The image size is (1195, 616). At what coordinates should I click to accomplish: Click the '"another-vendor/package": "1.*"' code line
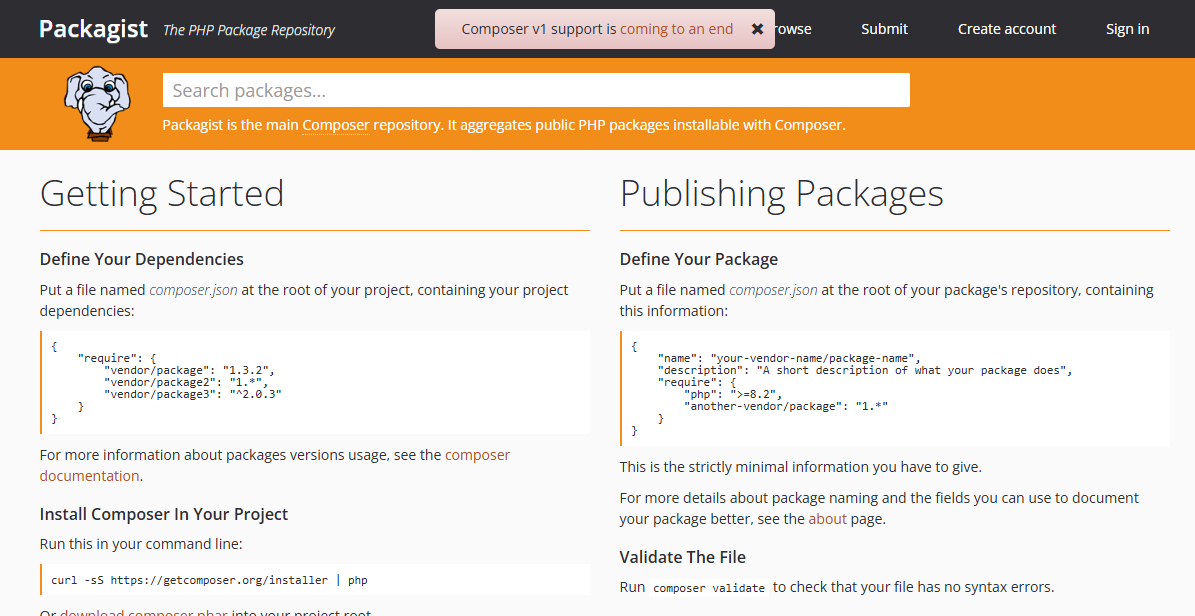[x=786, y=407]
